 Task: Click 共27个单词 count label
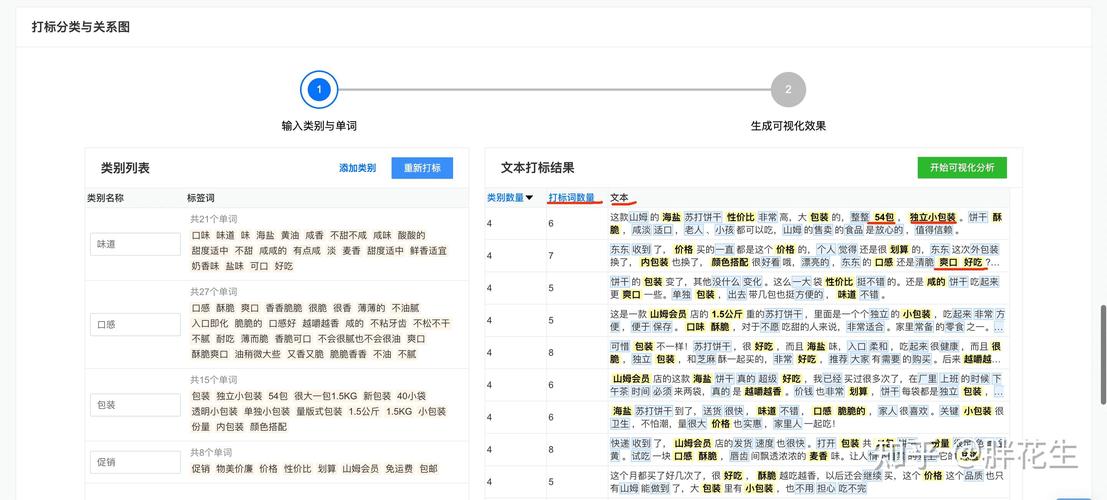213,292
